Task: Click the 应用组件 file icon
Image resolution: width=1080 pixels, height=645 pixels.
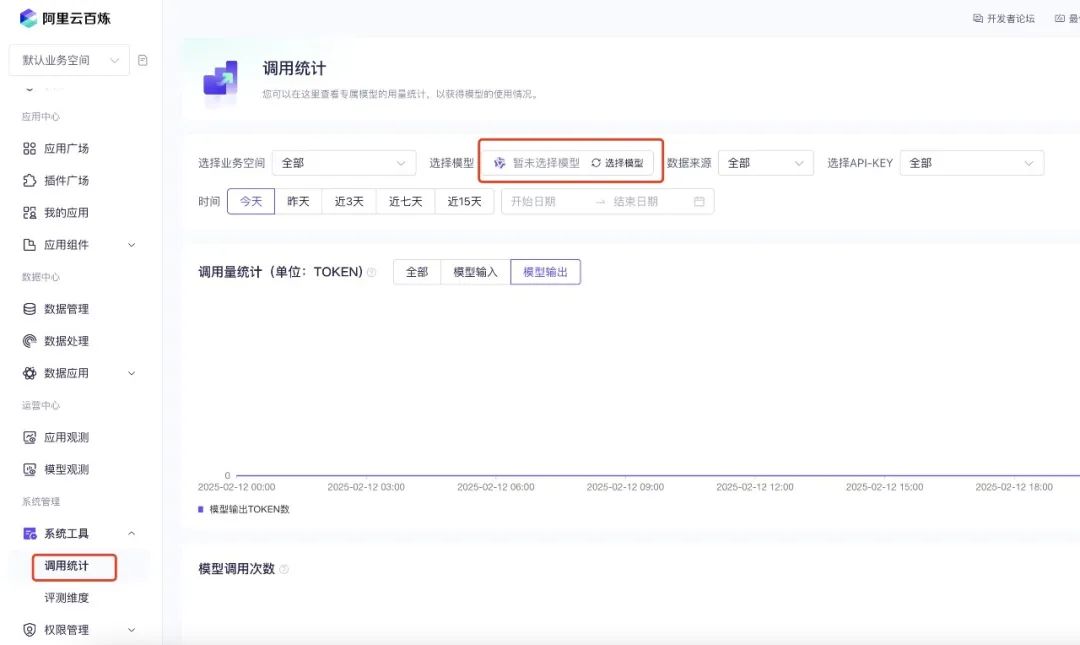Action: click(30, 245)
